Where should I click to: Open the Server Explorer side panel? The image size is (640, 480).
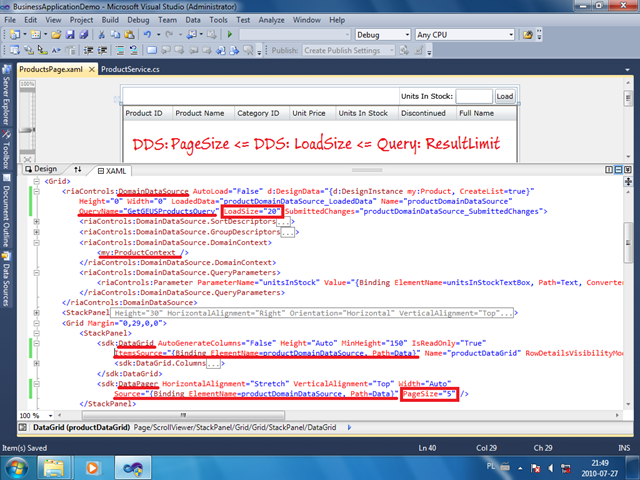click(x=6, y=95)
